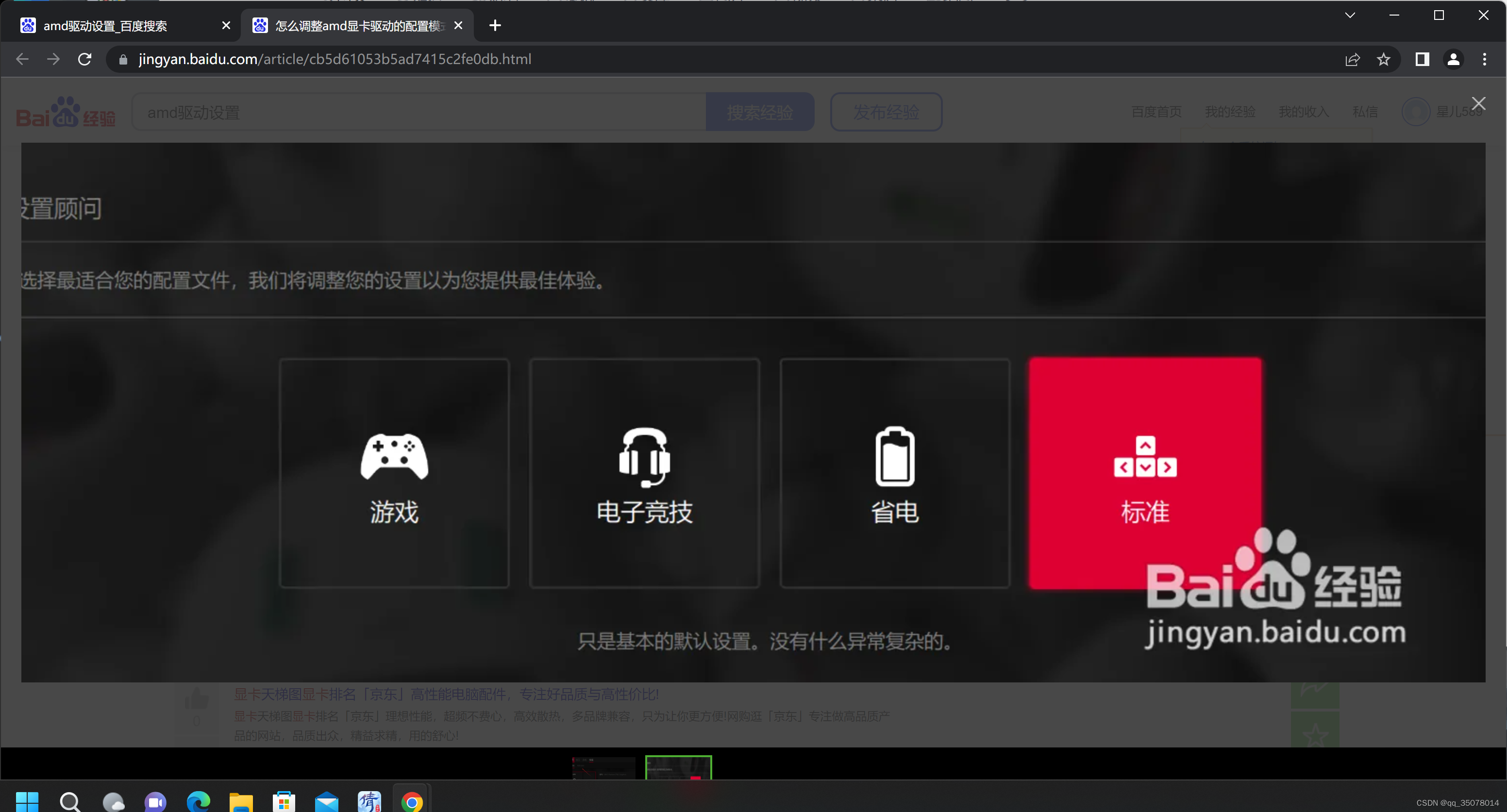1507x812 pixels.
Task: Open the browser side panel icon
Action: (1423, 59)
